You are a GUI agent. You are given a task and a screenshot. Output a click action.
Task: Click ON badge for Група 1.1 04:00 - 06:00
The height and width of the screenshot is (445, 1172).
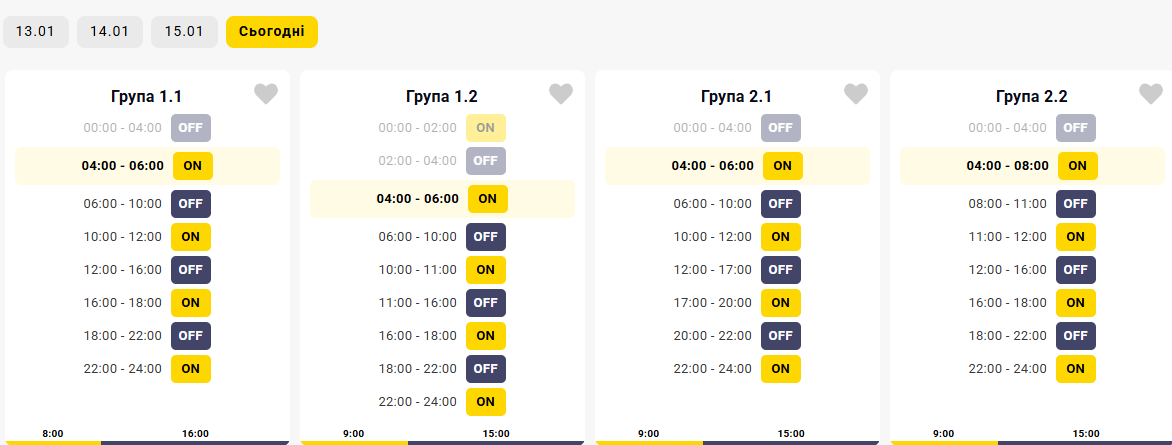[192, 165]
